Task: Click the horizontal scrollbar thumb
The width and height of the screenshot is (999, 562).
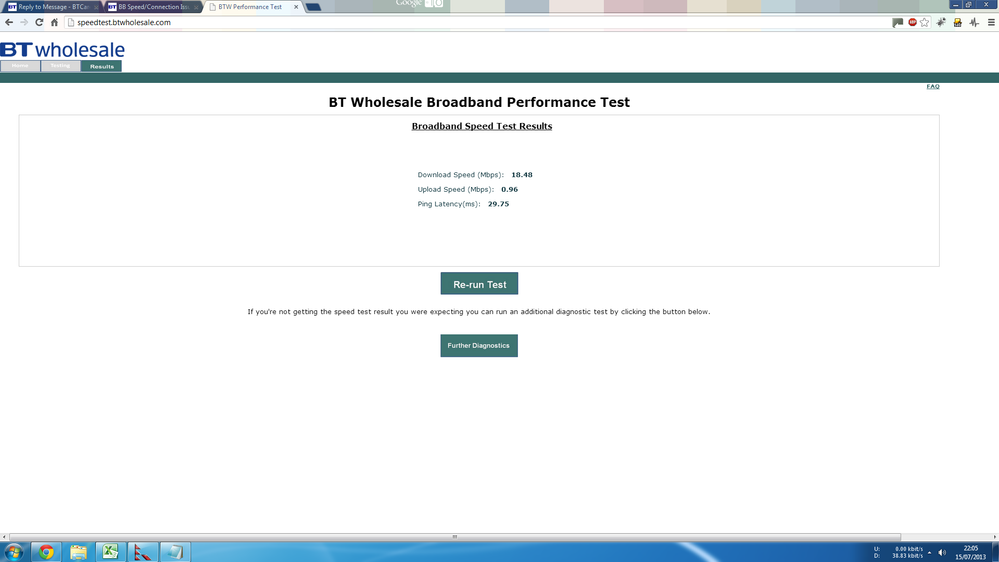Action: click(x=455, y=537)
